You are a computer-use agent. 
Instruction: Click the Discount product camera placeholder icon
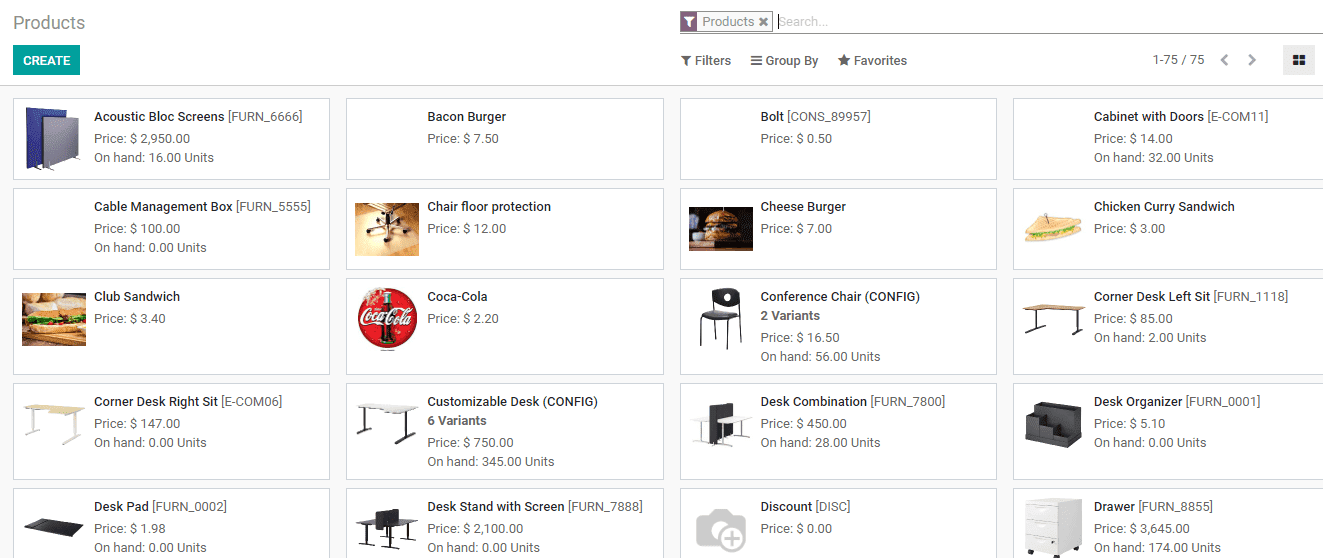pos(720,529)
